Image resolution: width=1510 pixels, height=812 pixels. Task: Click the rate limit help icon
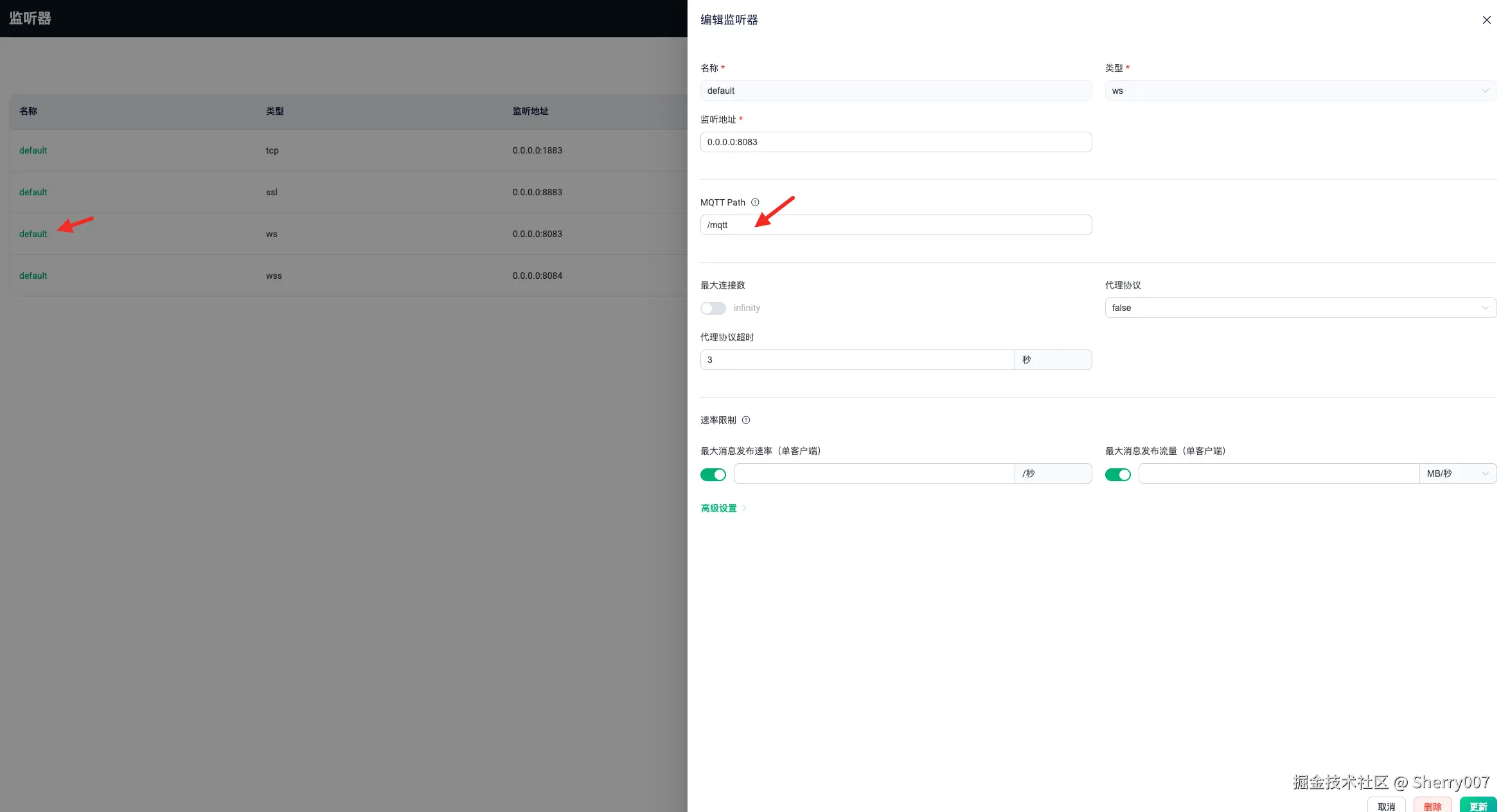[746, 420]
